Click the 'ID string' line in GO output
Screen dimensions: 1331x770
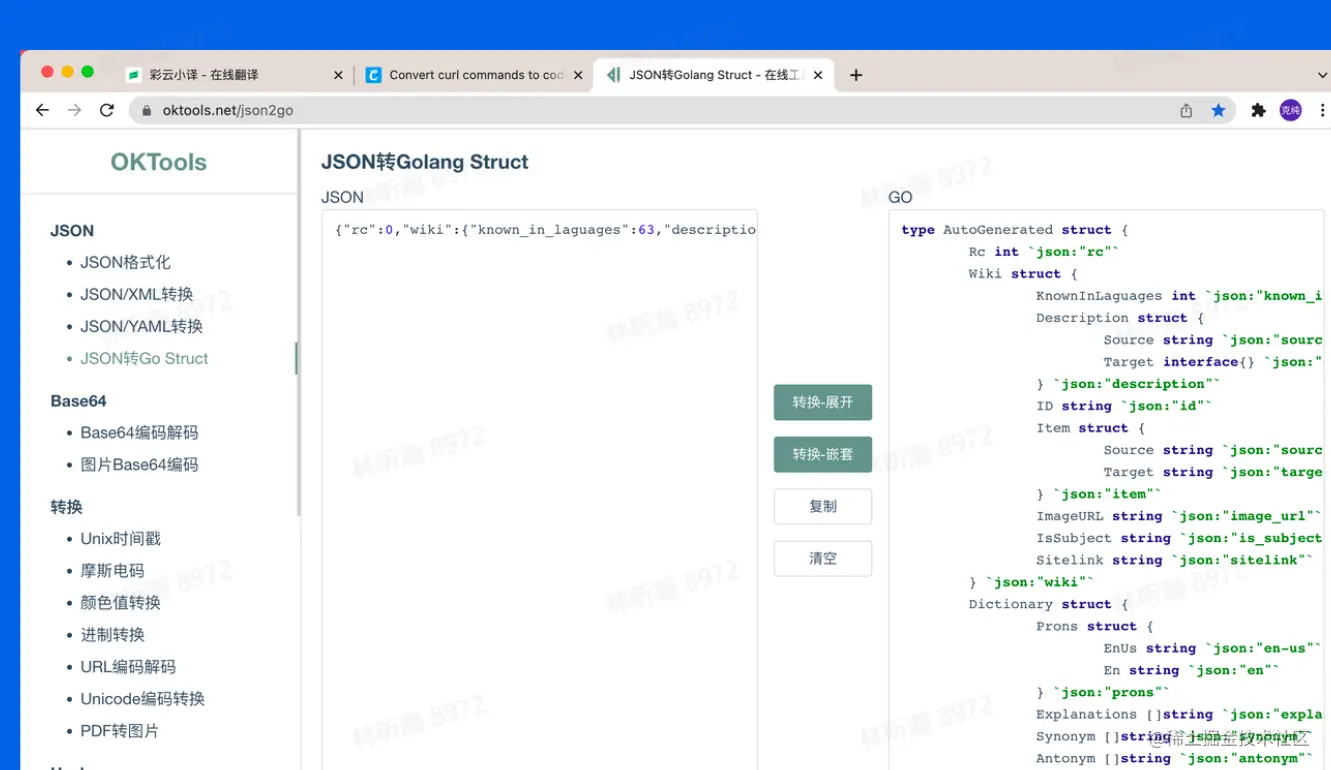tap(1124, 406)
